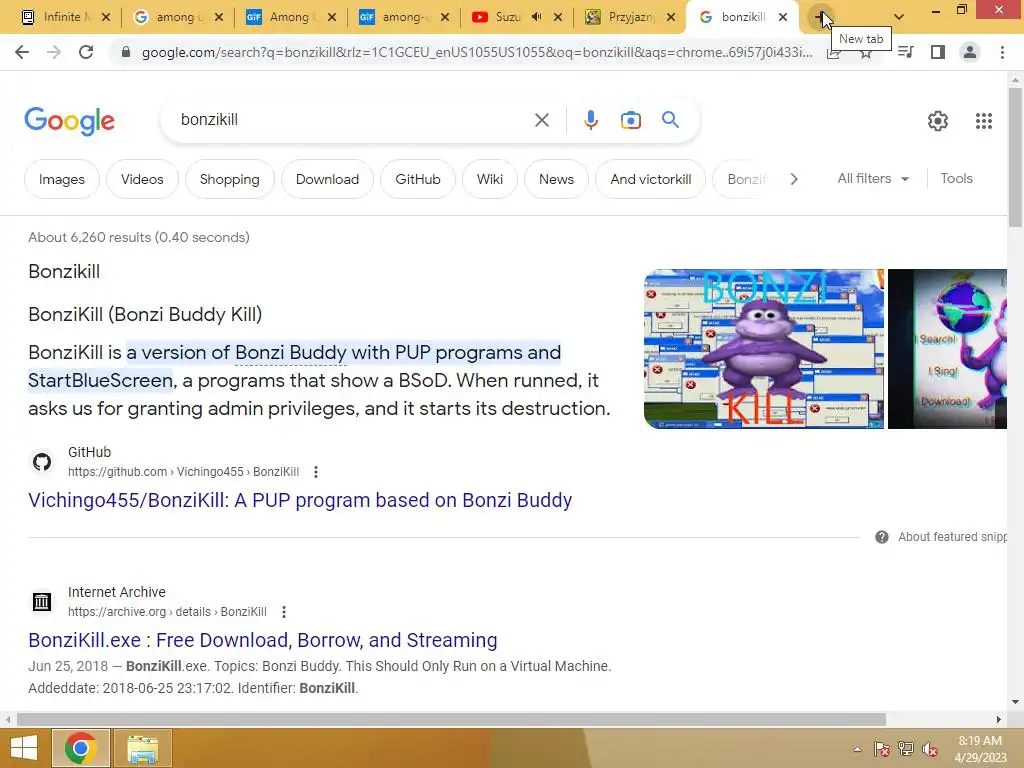
Task: Clear the search box with X
Action: 541,120
